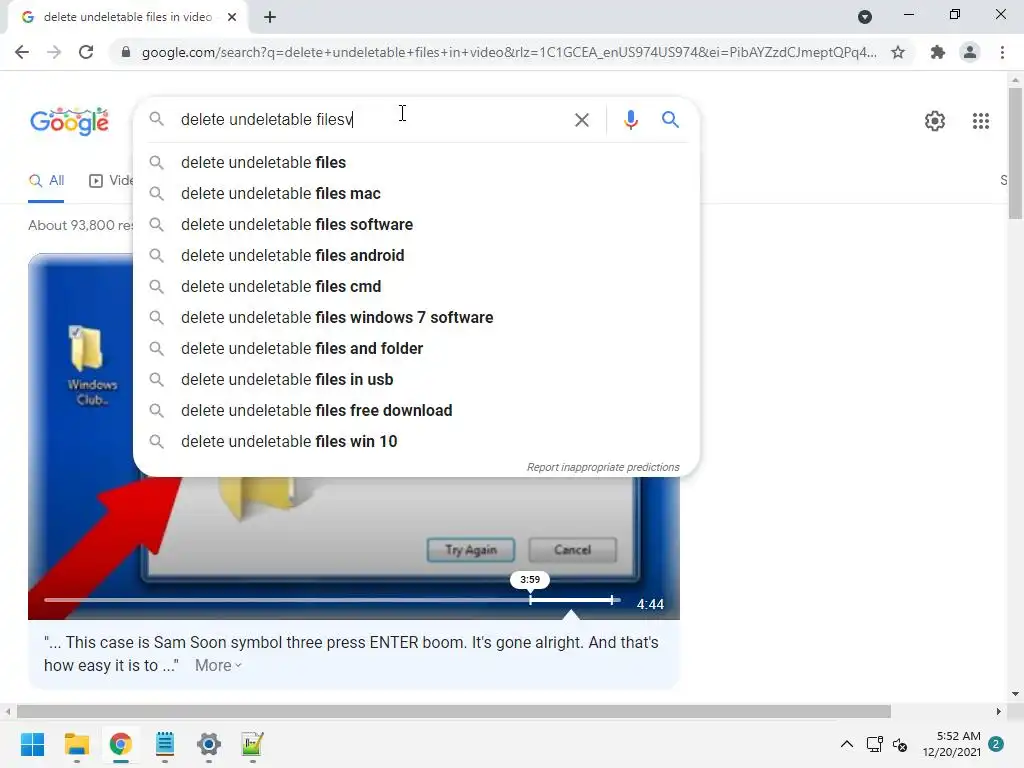The height and width of the screenshot is (768, 1024).
Task: Open the Chrome extensions puzzle icon
Action: point(938,52)
